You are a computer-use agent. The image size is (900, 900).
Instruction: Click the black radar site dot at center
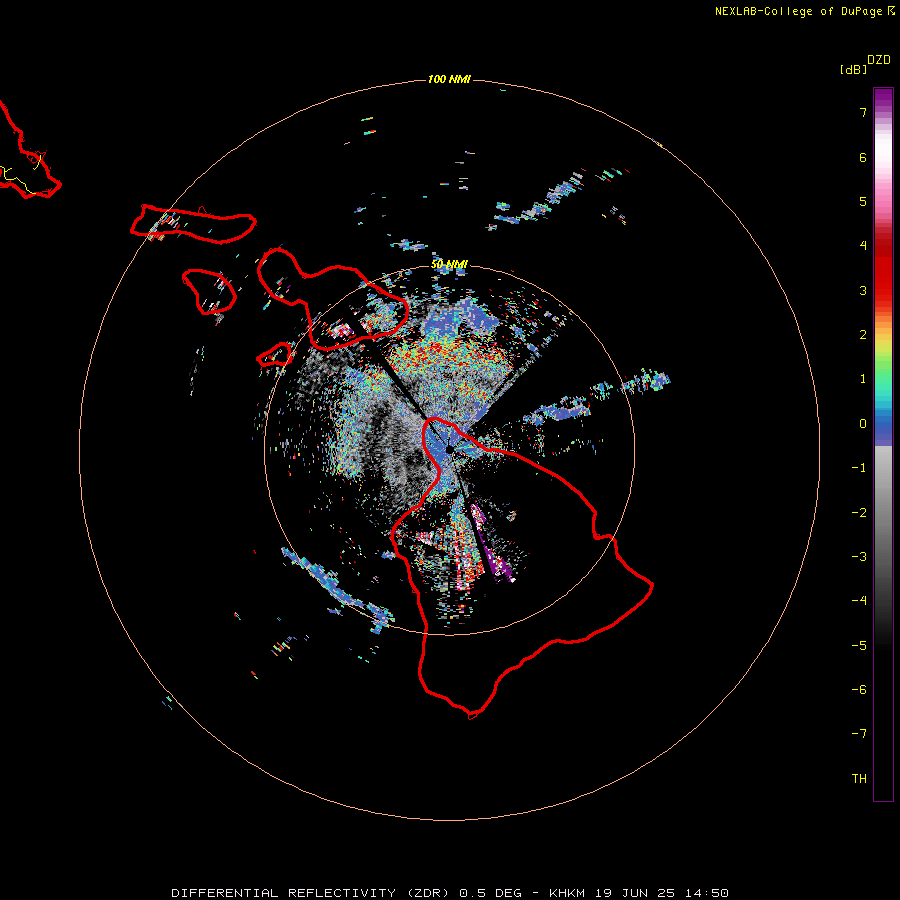point(450,449)
